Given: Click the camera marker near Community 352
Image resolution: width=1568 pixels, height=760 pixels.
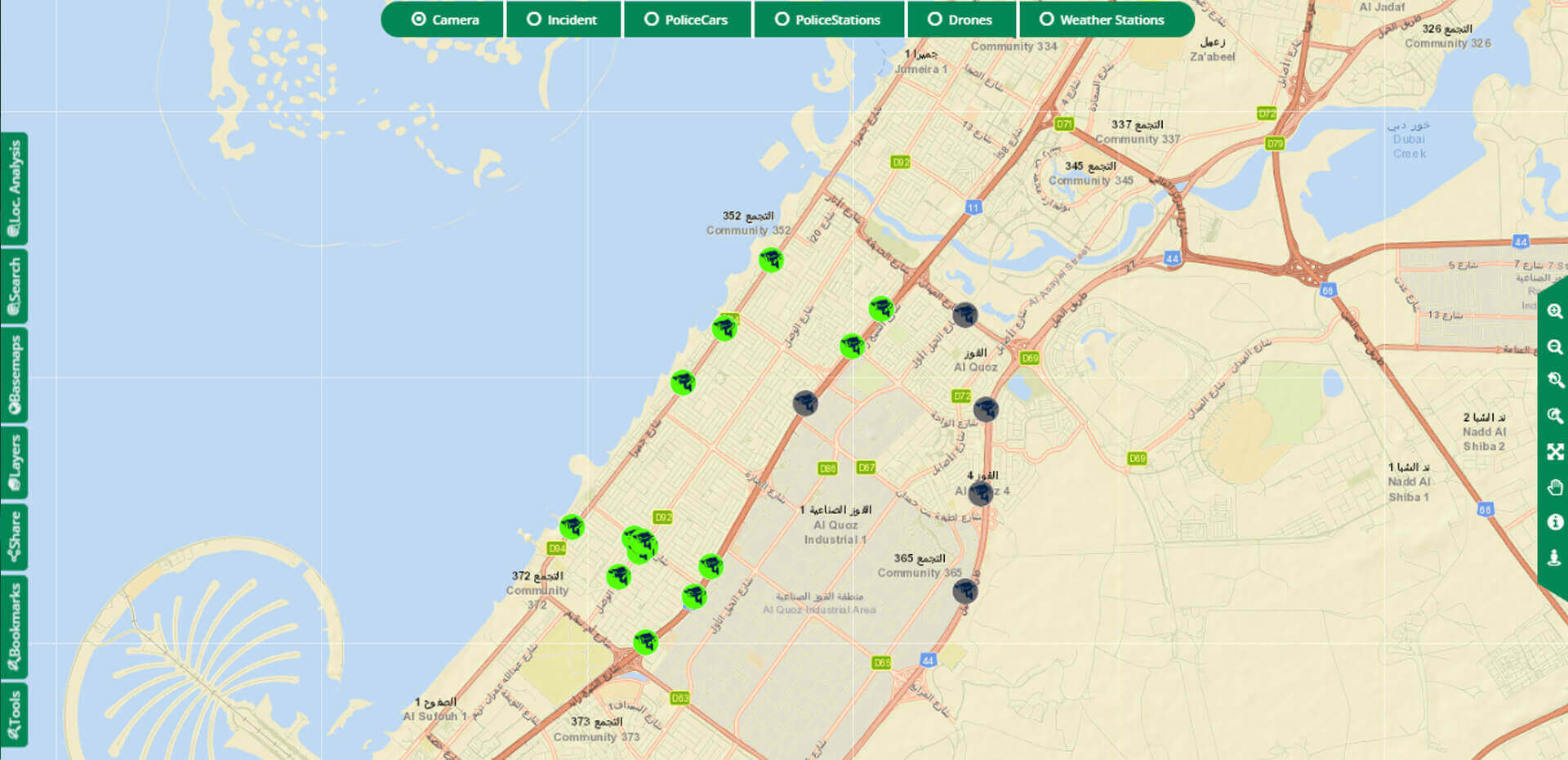Looking at the screenshot, I should point(770,261).
